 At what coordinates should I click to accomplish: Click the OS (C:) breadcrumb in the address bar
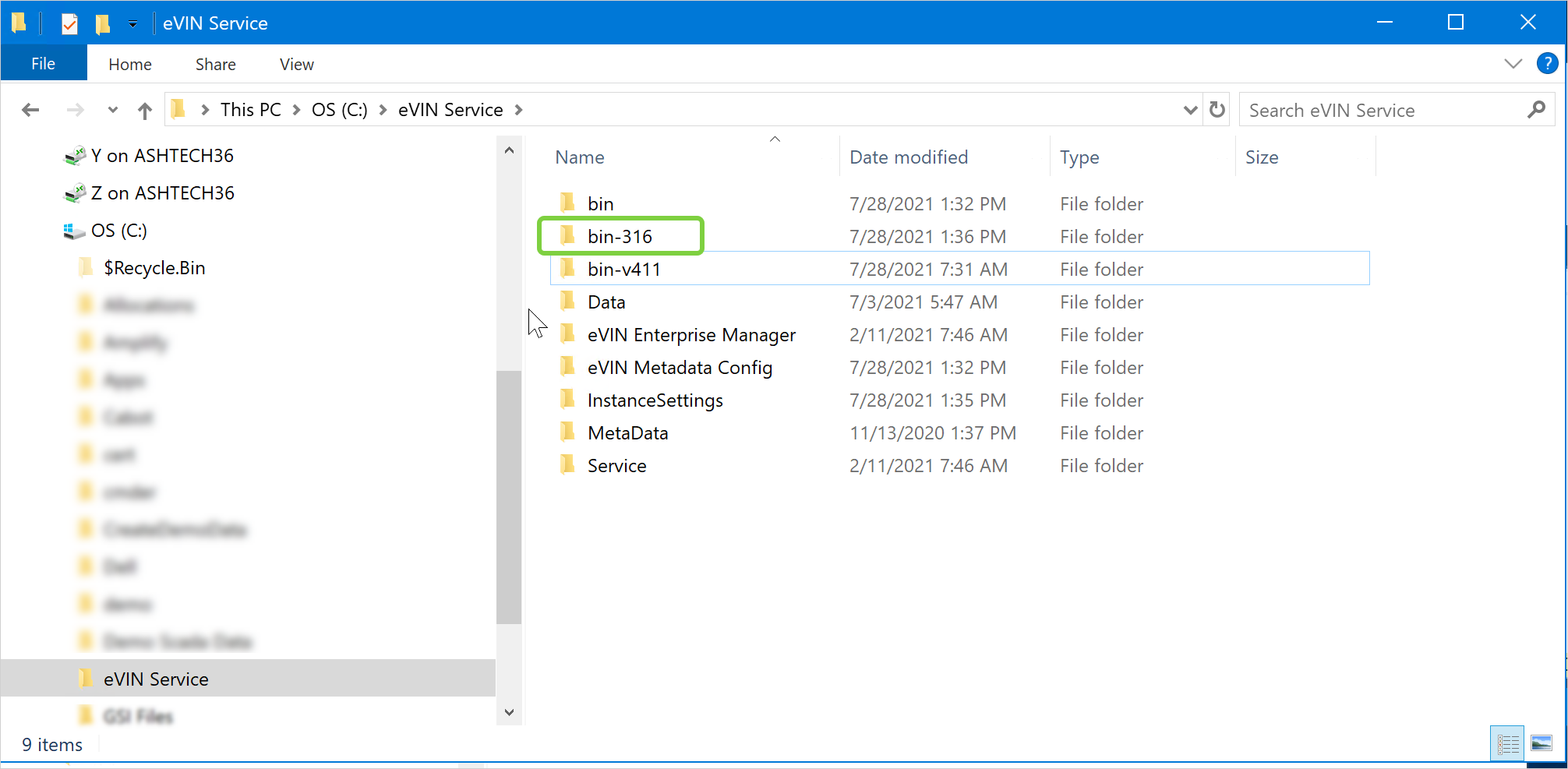(339, 110)
